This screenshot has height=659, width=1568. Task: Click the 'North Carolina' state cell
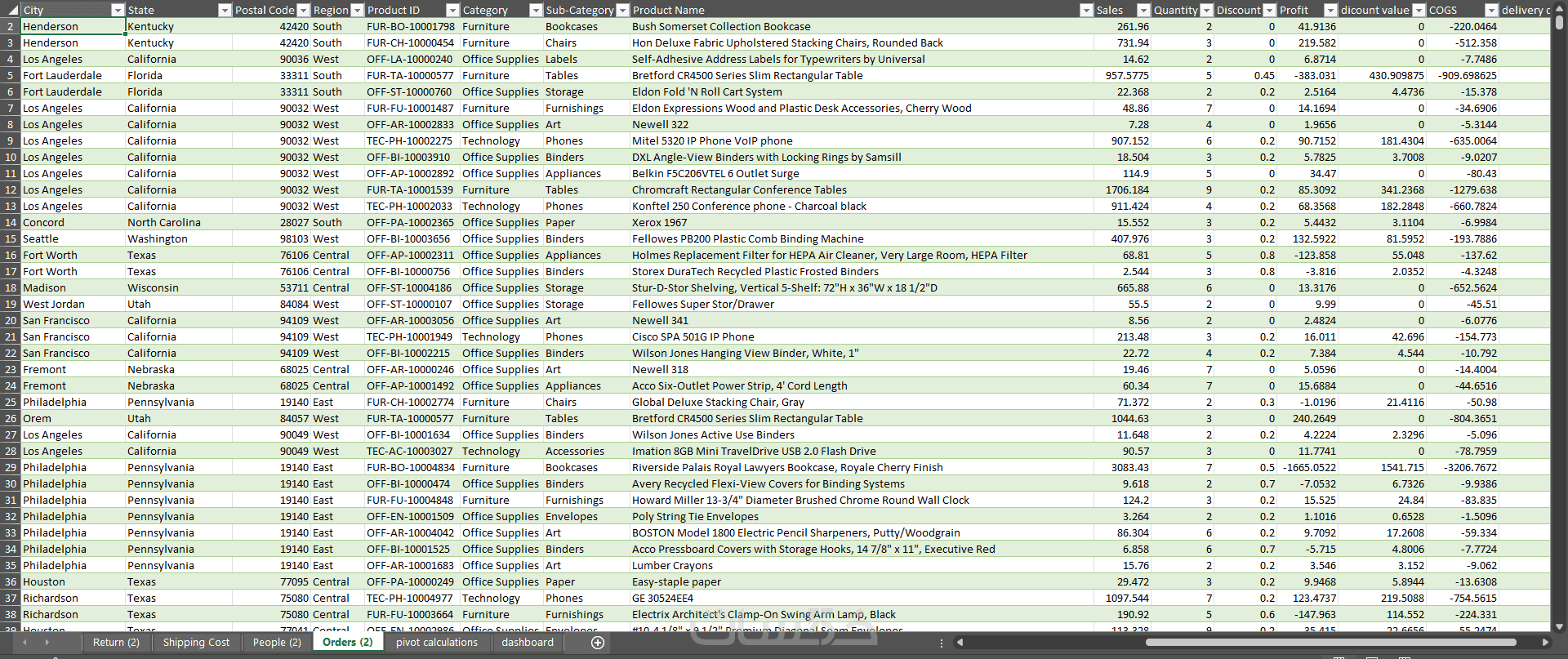pyautogui.click(x=179, y=222)
